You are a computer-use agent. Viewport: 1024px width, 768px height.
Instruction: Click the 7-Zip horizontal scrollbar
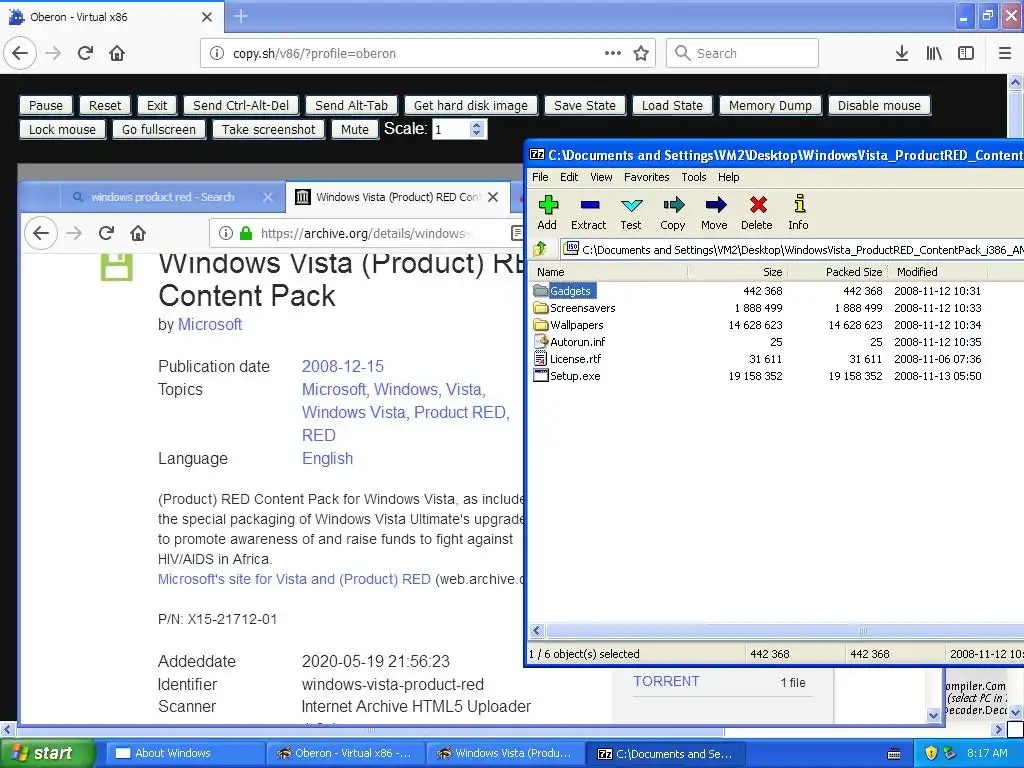[x=784, y=630]
